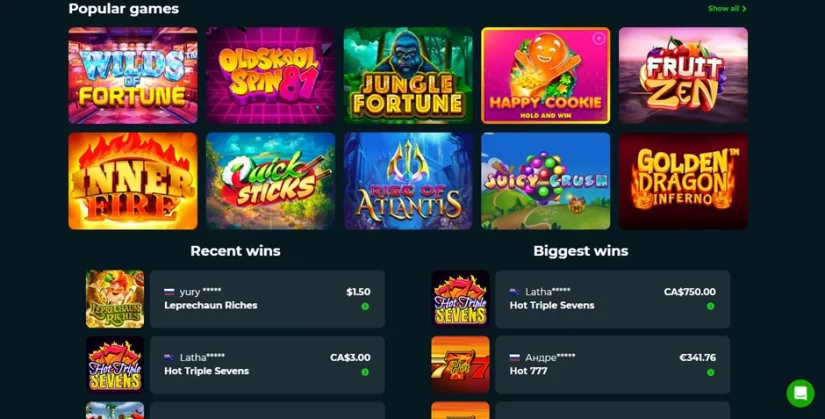Viewport: 825px width, 419px height.
Task: Launch Jungle Fortune game
Action: pos(408,76)
